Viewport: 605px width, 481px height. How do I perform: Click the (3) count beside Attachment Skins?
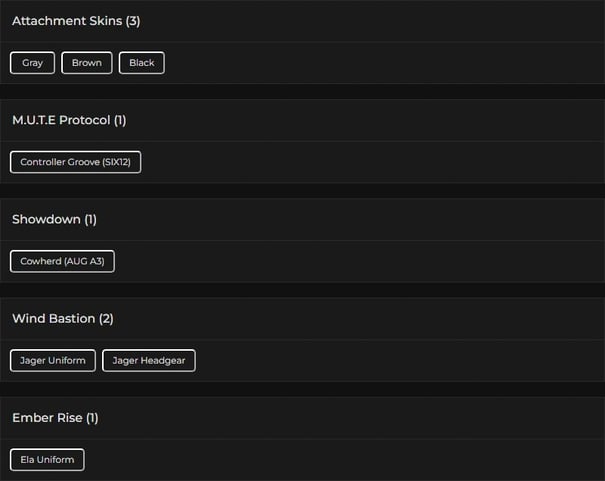[x=133, y=21]
